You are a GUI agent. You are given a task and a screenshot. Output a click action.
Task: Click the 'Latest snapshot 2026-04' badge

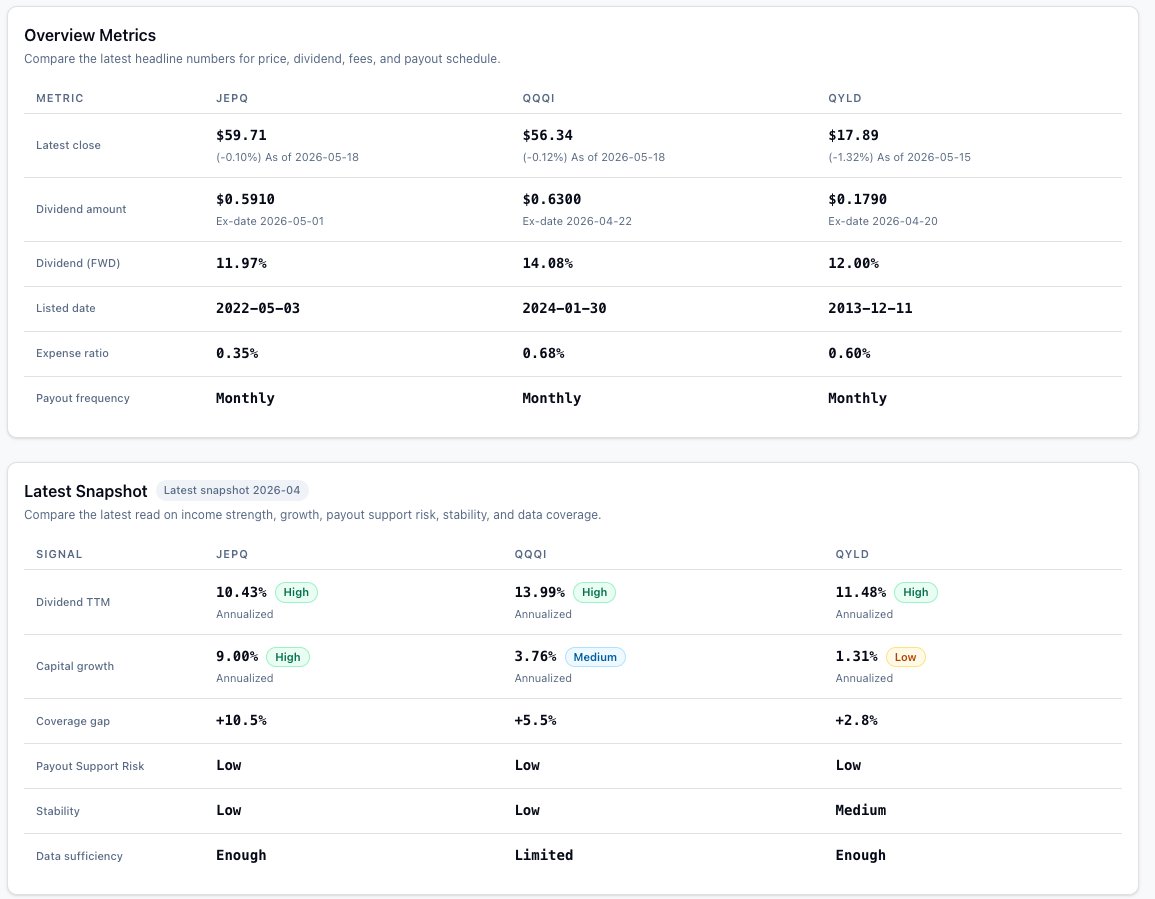tap(232, 490)
